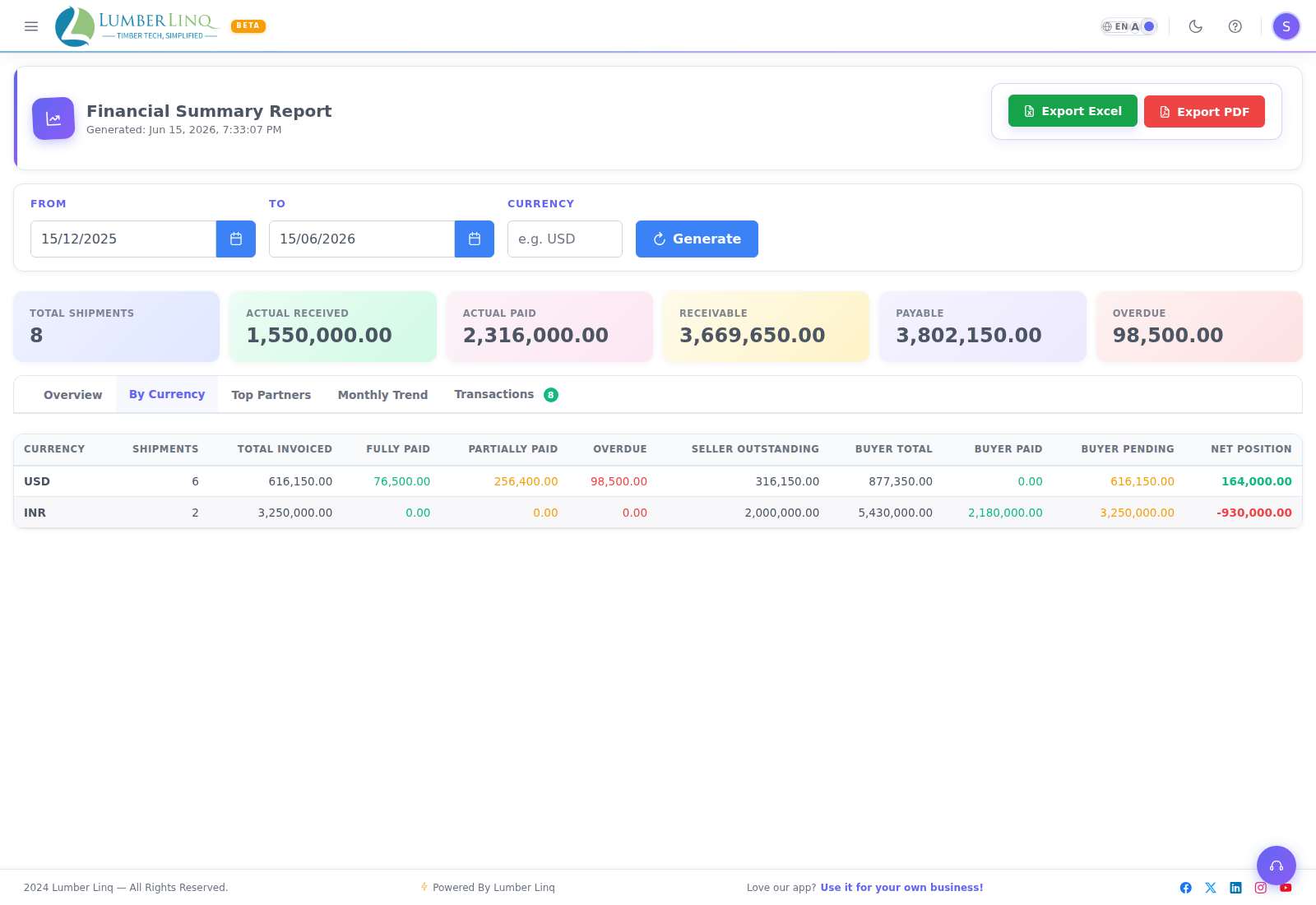Click the Seller Outstanding column header
Viewport: 1316px width, 905px height.
(x=755, y=449)
